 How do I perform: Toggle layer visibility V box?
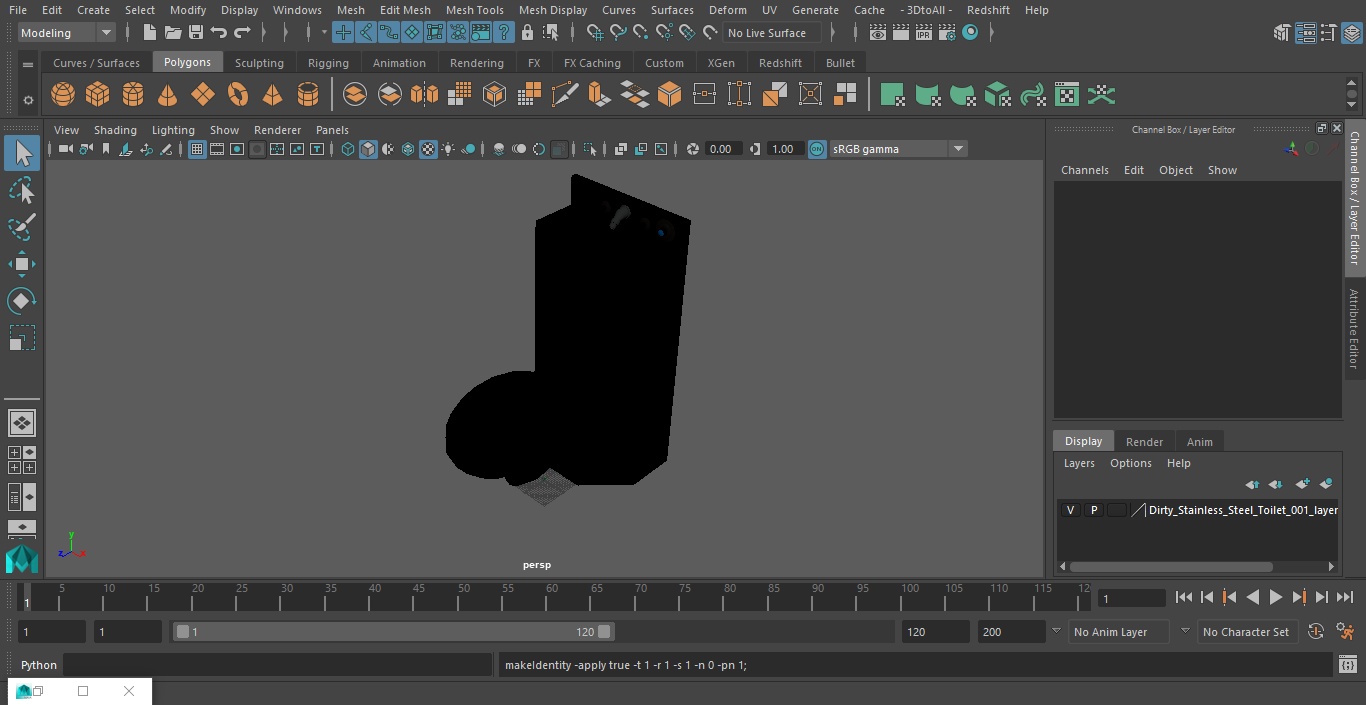click(x=1071, y=510)
